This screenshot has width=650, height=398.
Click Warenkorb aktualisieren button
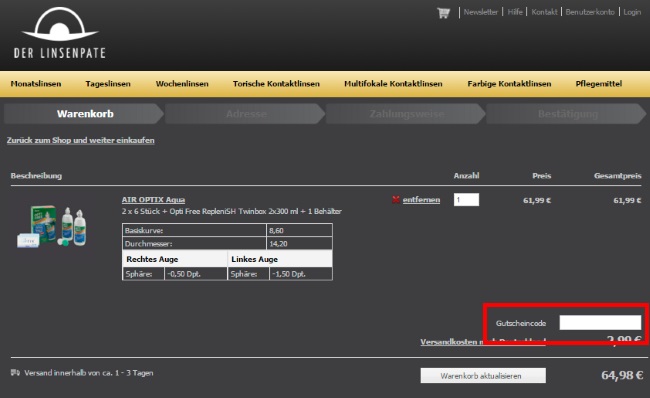click(483, 376)
